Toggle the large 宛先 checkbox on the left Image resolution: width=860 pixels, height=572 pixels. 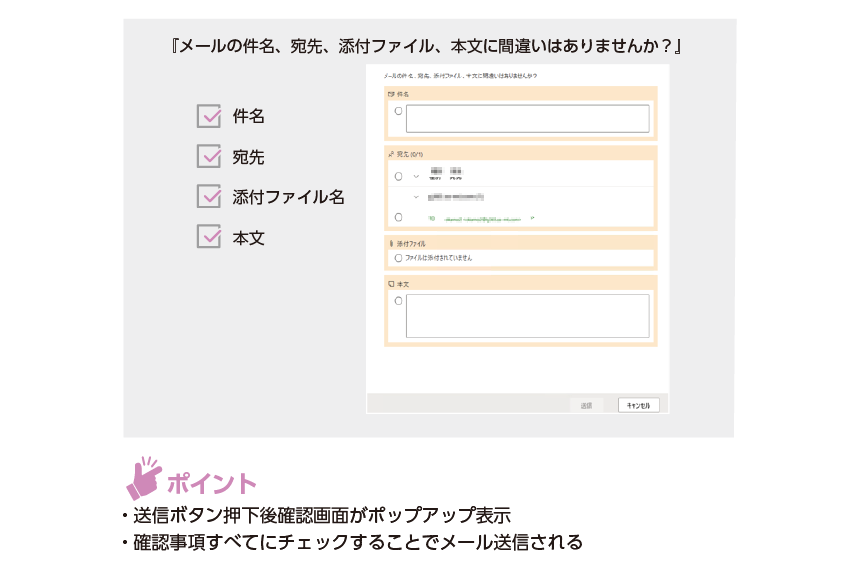[x=209, y=157]
